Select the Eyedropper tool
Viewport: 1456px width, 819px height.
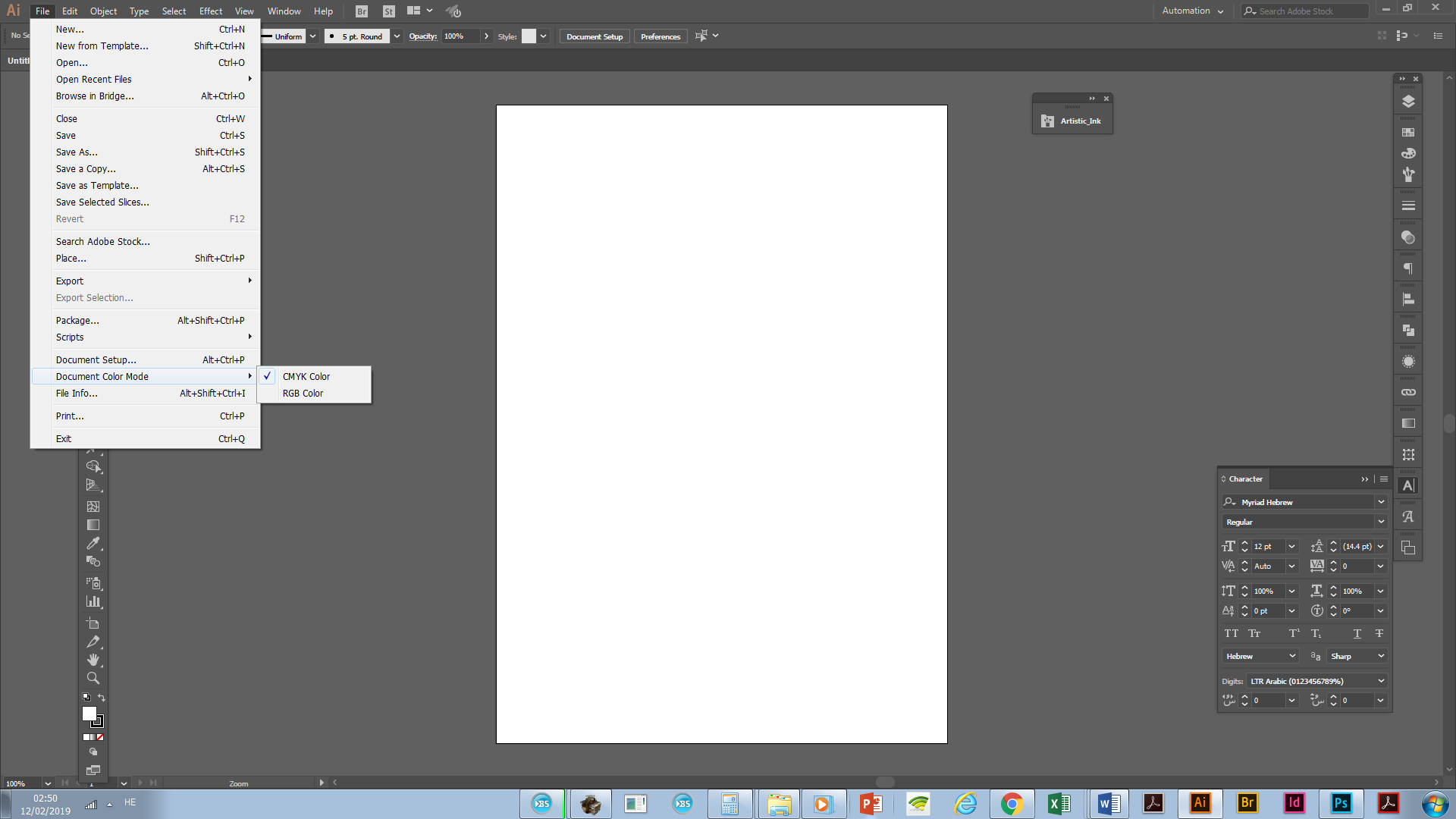click(93, 544)
